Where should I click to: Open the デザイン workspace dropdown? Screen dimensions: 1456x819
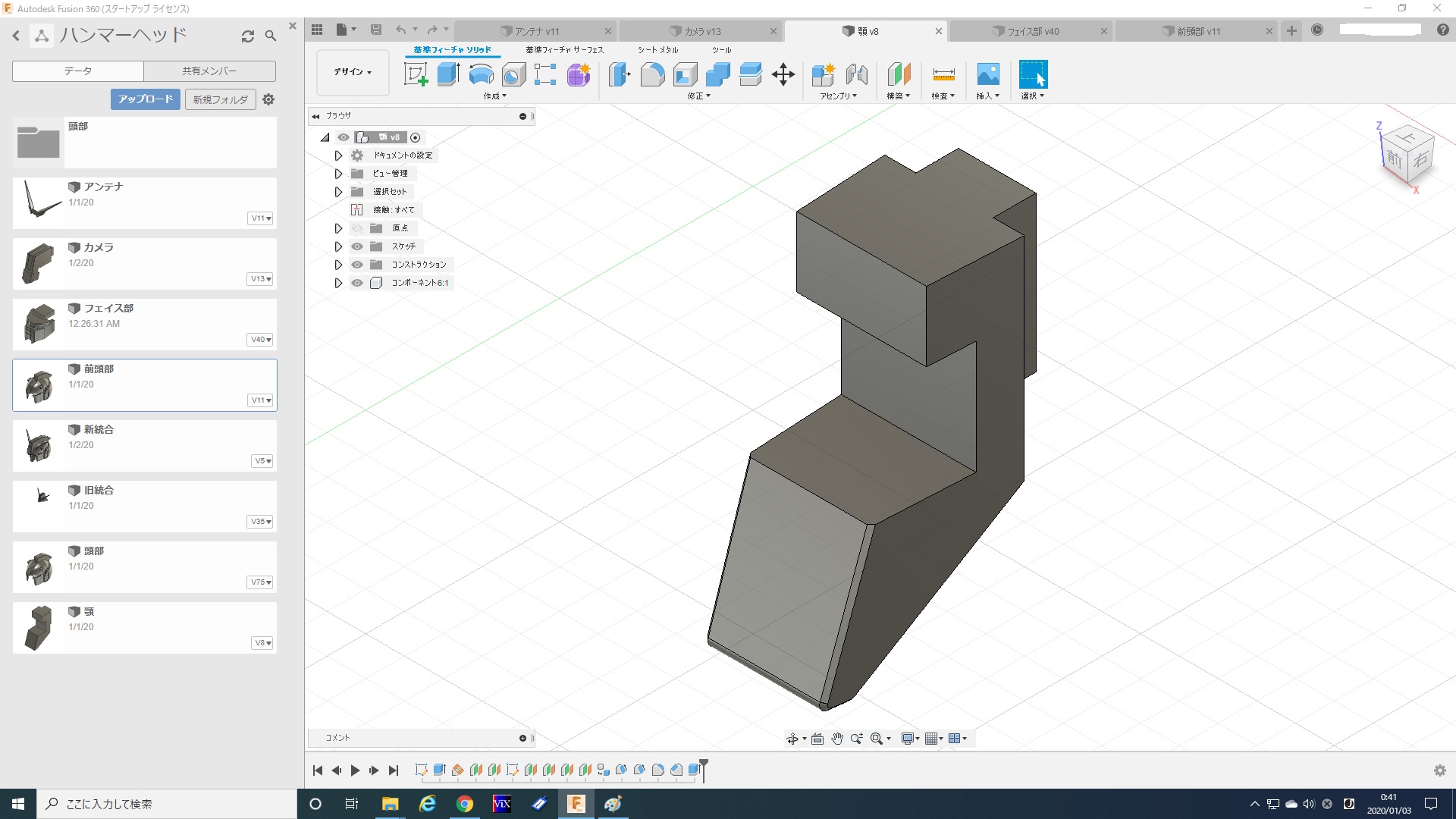[x=353, y=72]
